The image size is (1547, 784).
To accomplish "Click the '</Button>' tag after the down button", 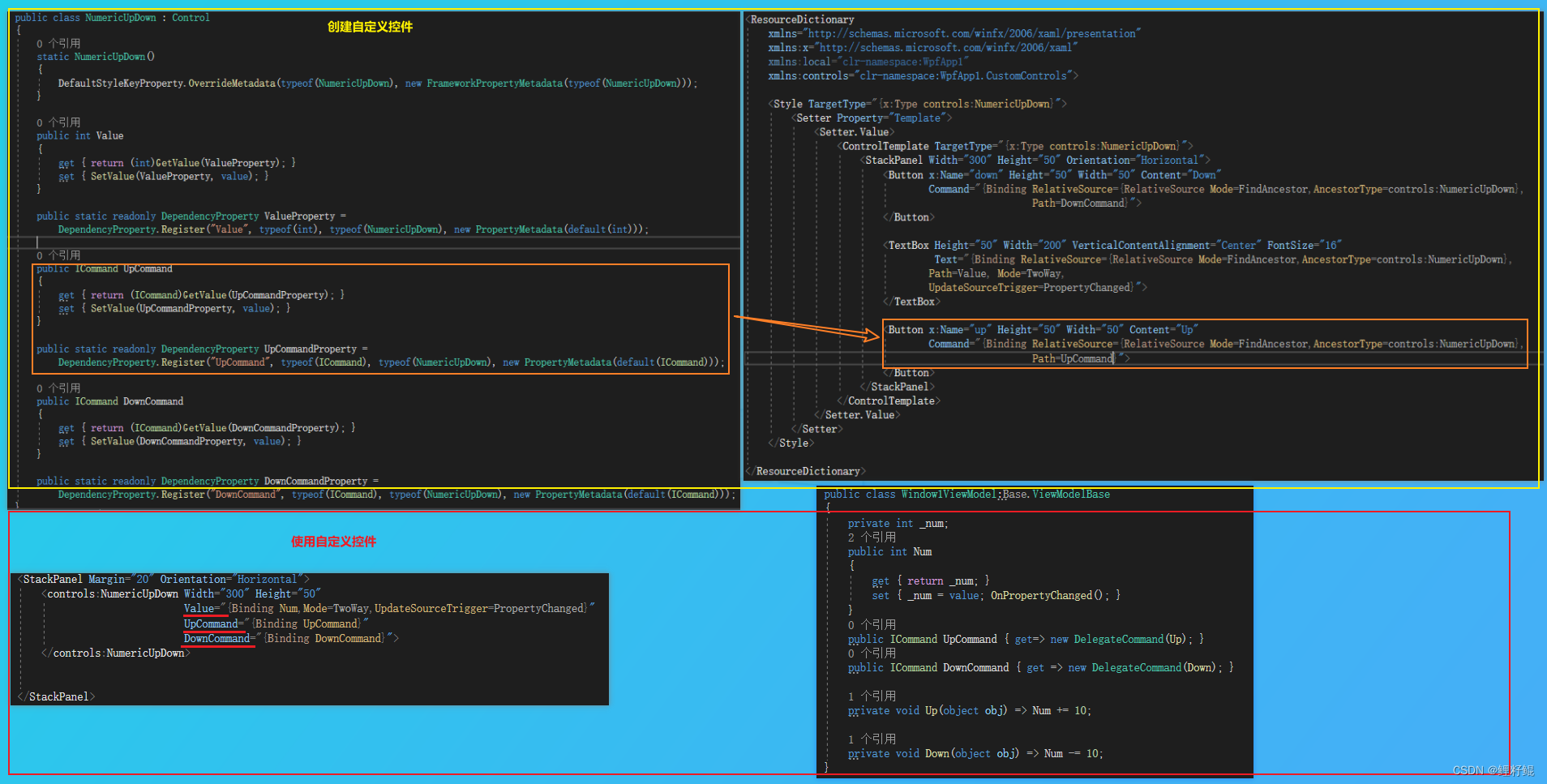I will (x=909, y=217).
